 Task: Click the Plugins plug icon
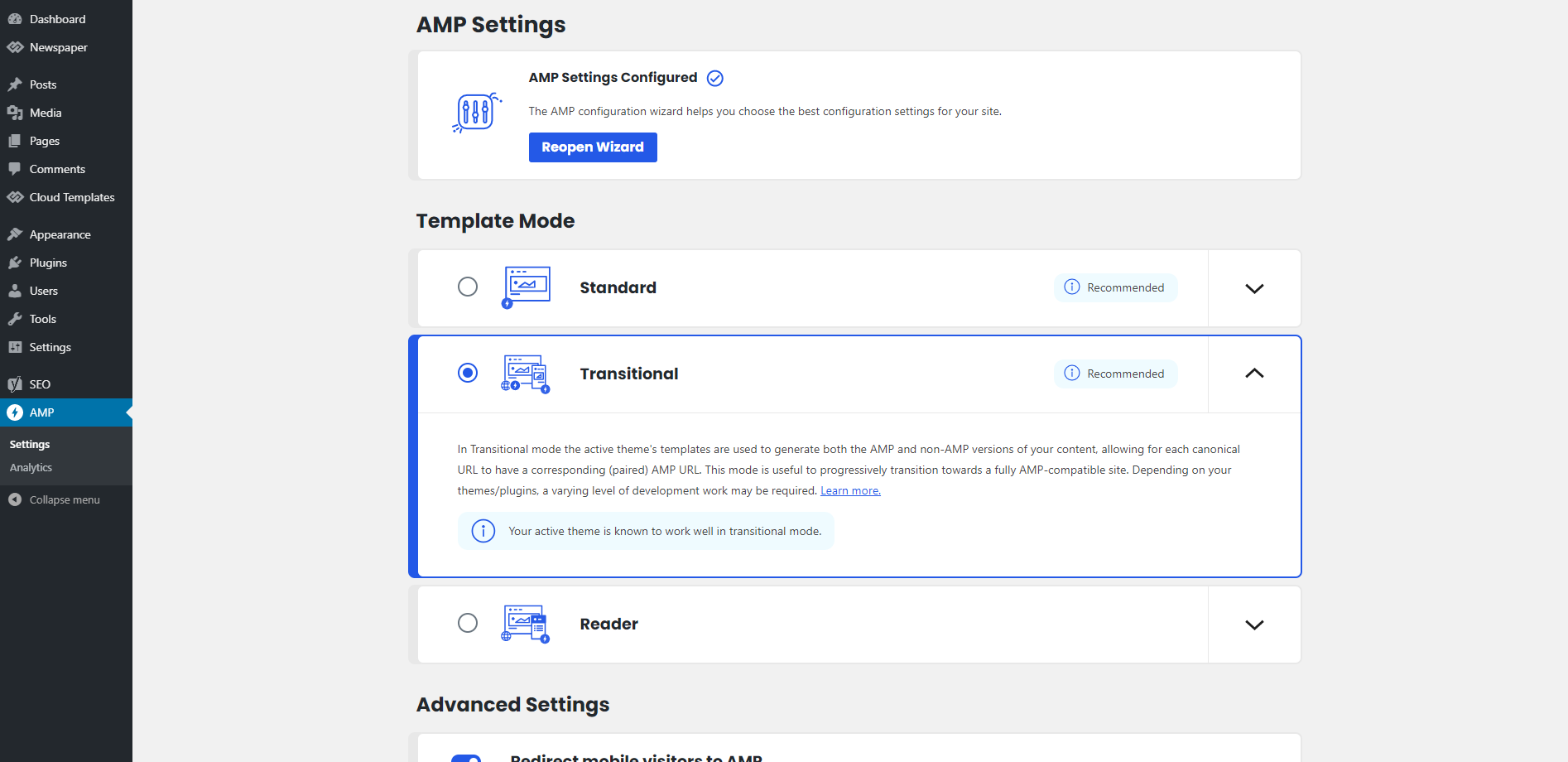coord(15,263)
